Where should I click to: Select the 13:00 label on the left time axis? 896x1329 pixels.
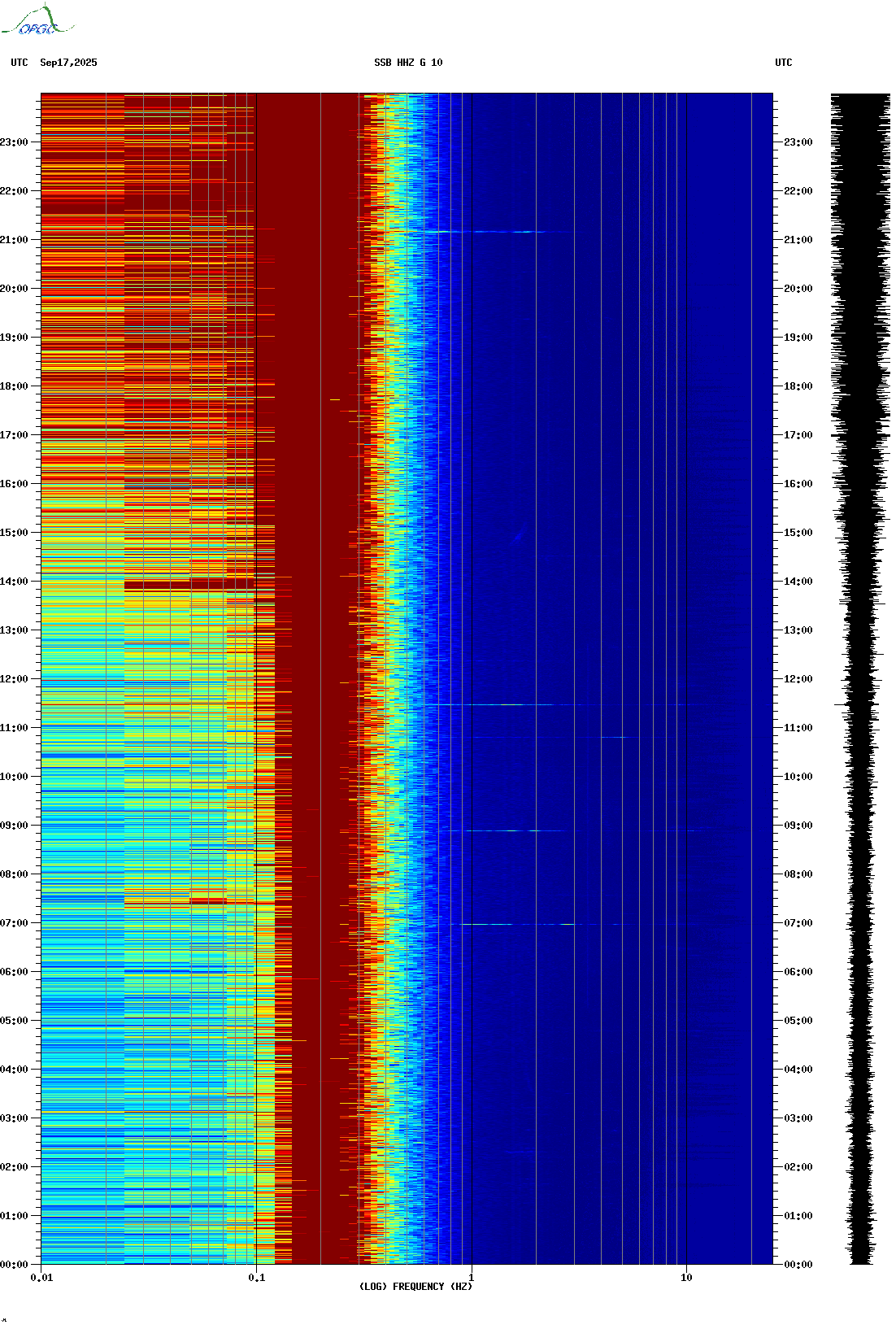[x=14, y=630]
